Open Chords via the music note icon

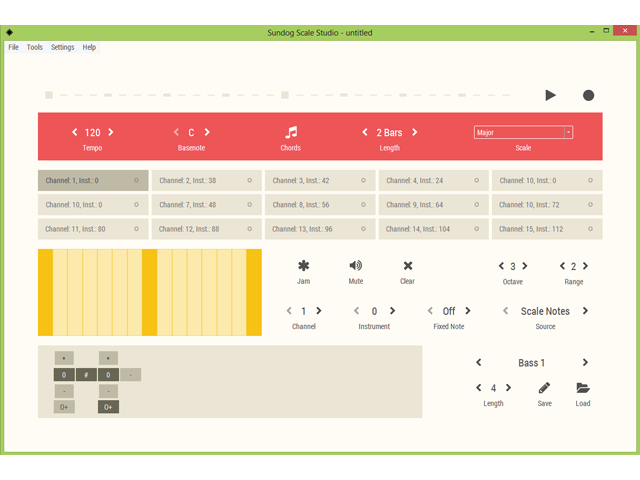coord(291,132)
